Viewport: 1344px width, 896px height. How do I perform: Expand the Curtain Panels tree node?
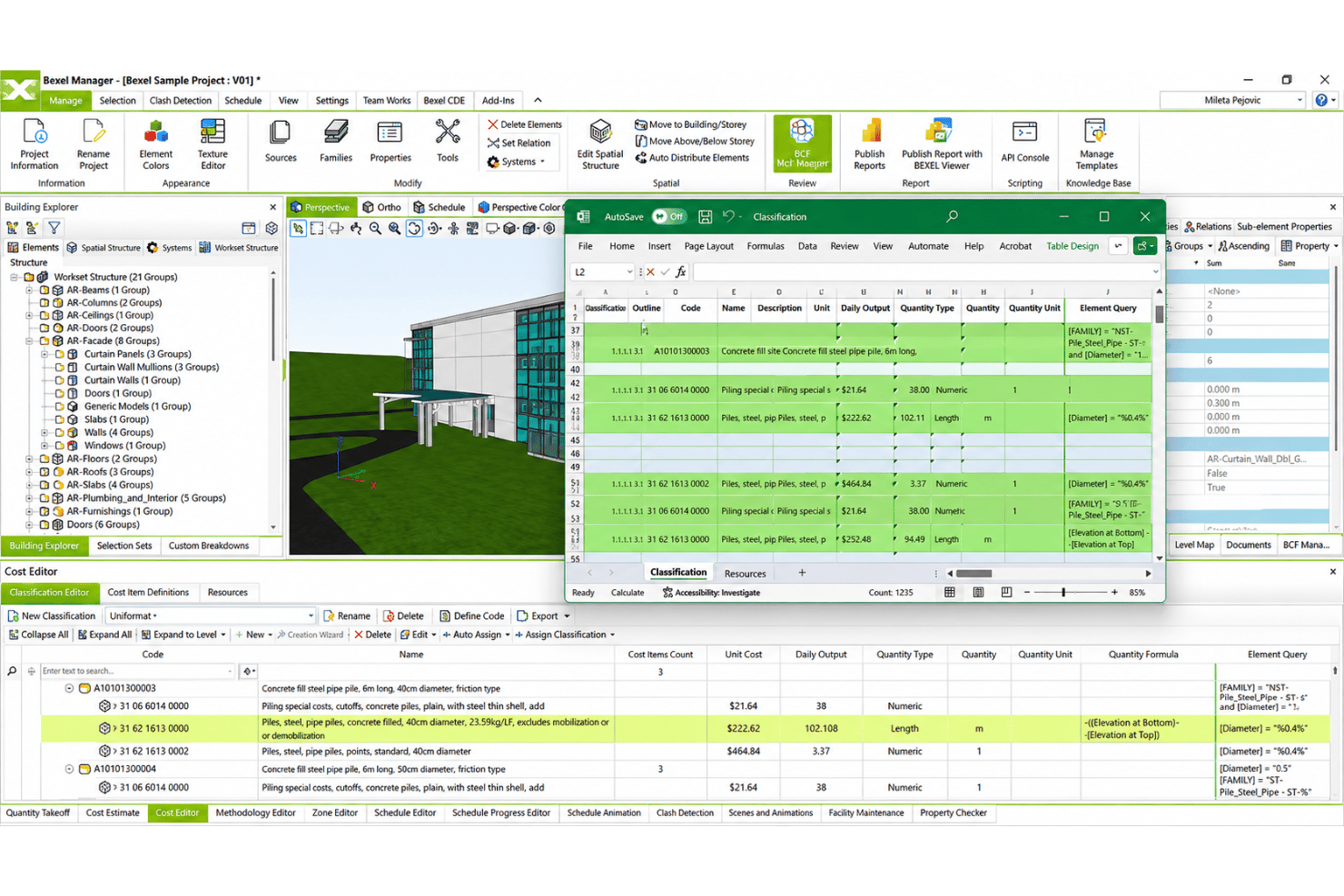[x=44, y=355]
